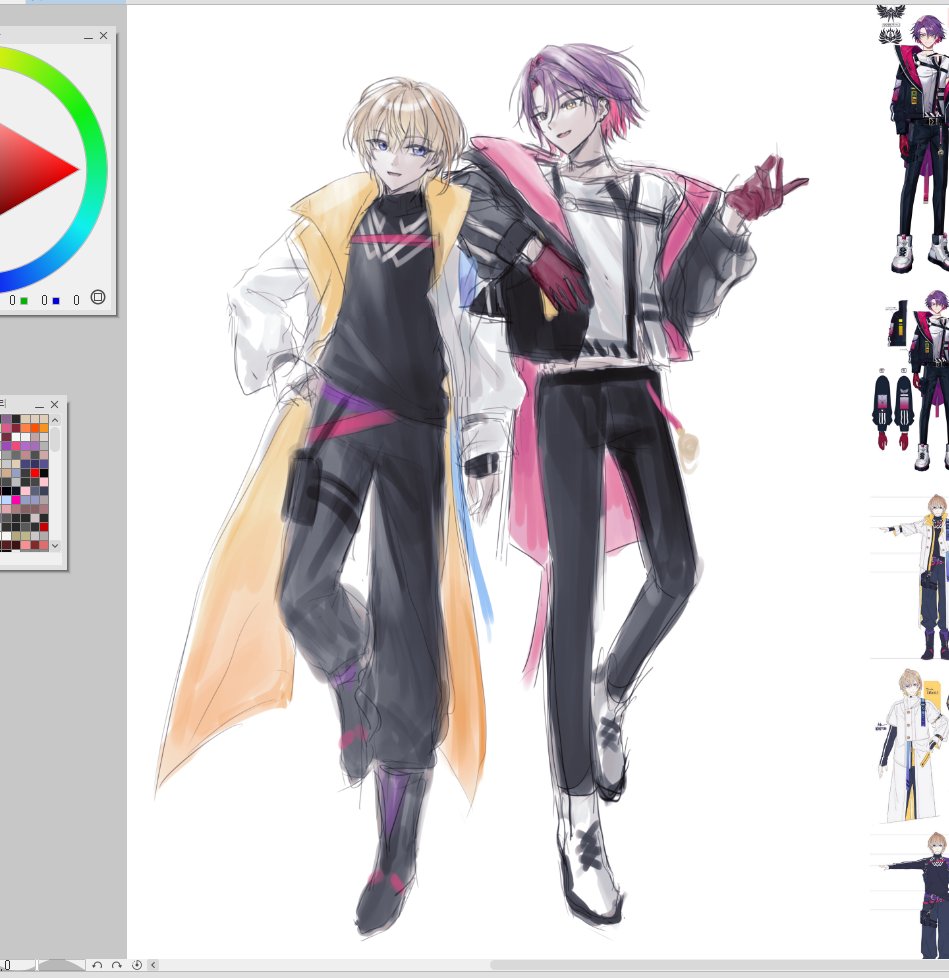Click blond T-pose reference with yellow coat

point(910,576)
